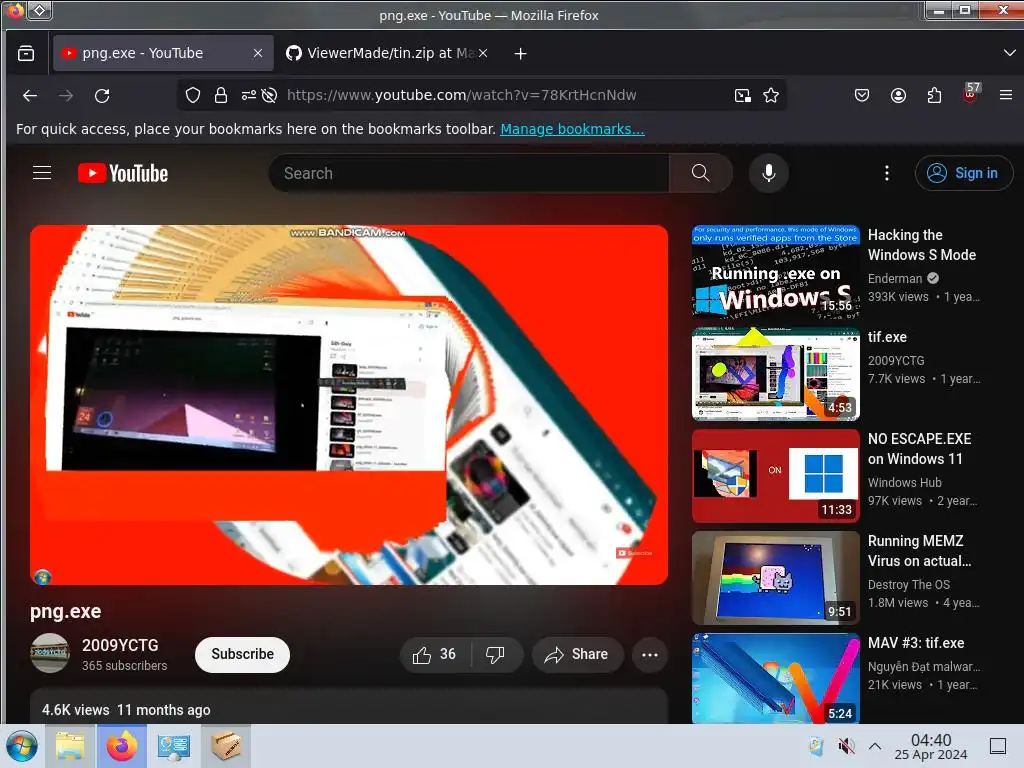This screenshot has height=768, width=1024.
Task: Save page to Pocket
Action: click(x=862, y=95)
